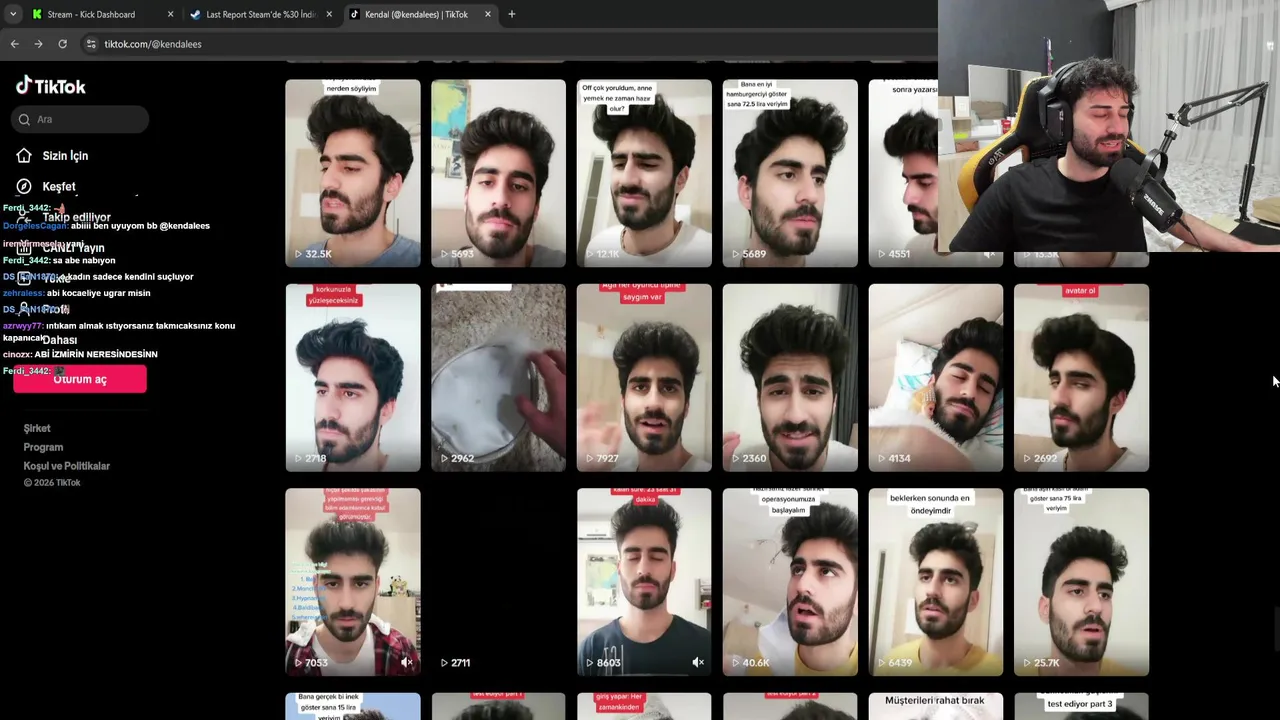The image size is (1280, 720).
Task: Open the video with 5693 views
Action: click(x=498, y=173)
